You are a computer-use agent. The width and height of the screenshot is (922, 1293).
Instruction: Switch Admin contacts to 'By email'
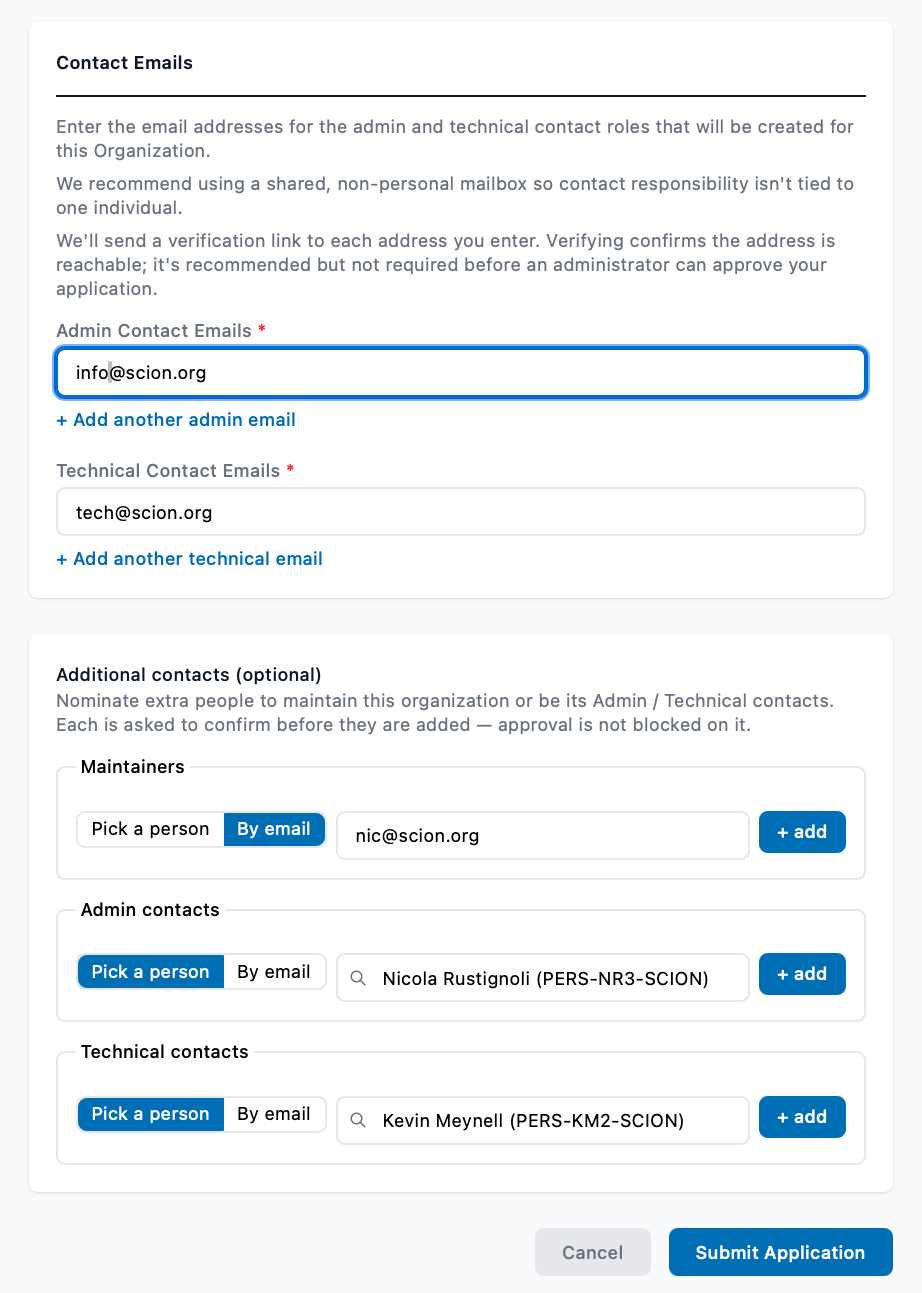click(274, 972)
